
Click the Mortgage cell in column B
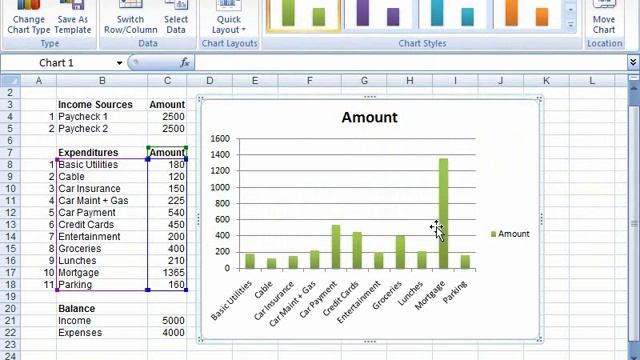[x=102, y=273]
